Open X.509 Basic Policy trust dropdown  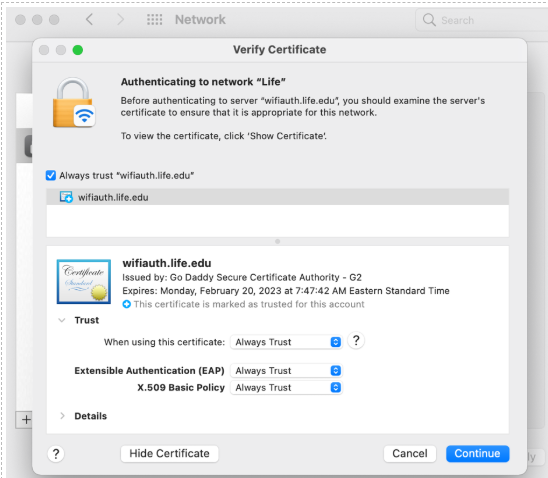click(286, 388)
